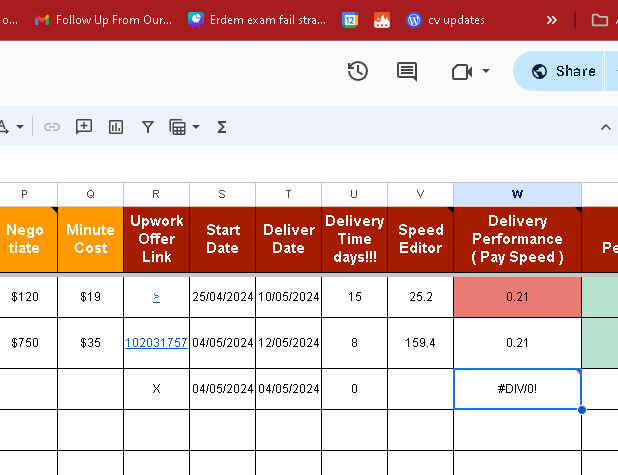Expand the meeting camera dropdown arrow
Viewport: 618px width, 475px height.
coord(486,71)
